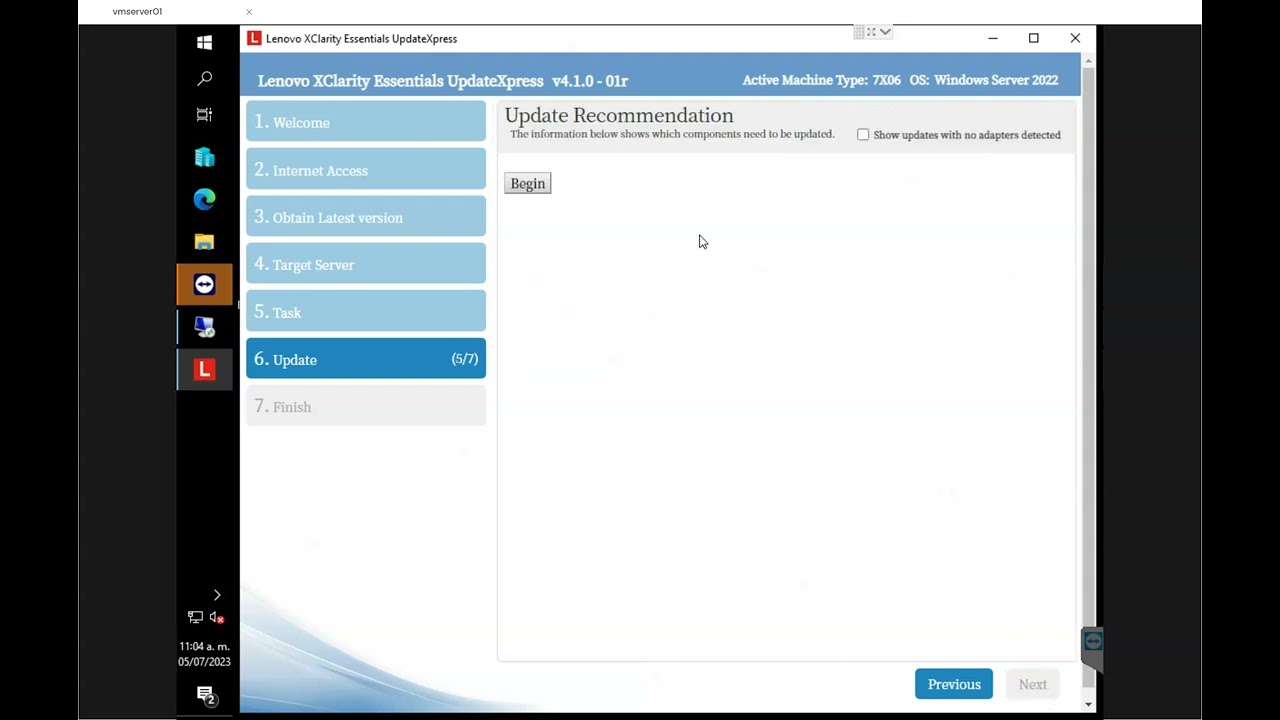This screenshot has height=720, width=1280.
Task: Open the computer monitor taskbar app
Action: [204, 327]
